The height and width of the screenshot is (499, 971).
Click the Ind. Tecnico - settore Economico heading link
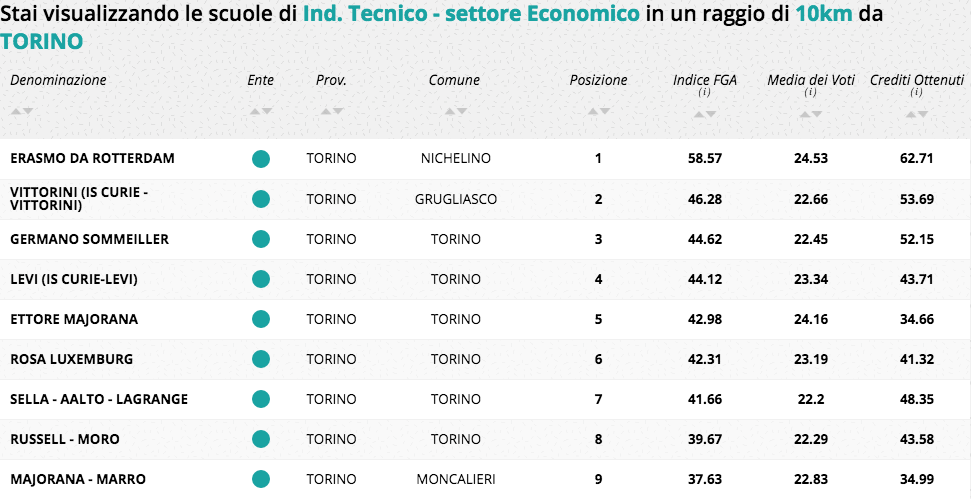click(x=471, y=14)
